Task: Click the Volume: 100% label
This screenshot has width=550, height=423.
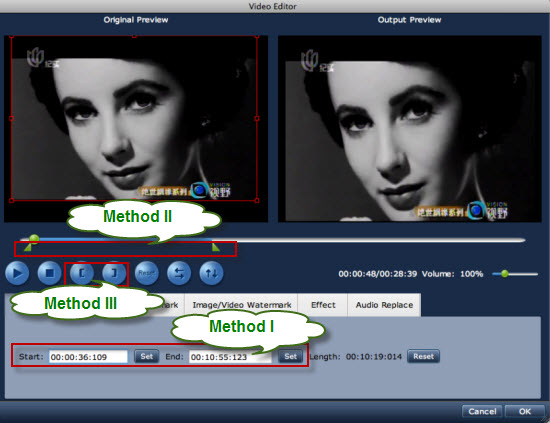Action: pyautogui.click(x=452, y=274)
